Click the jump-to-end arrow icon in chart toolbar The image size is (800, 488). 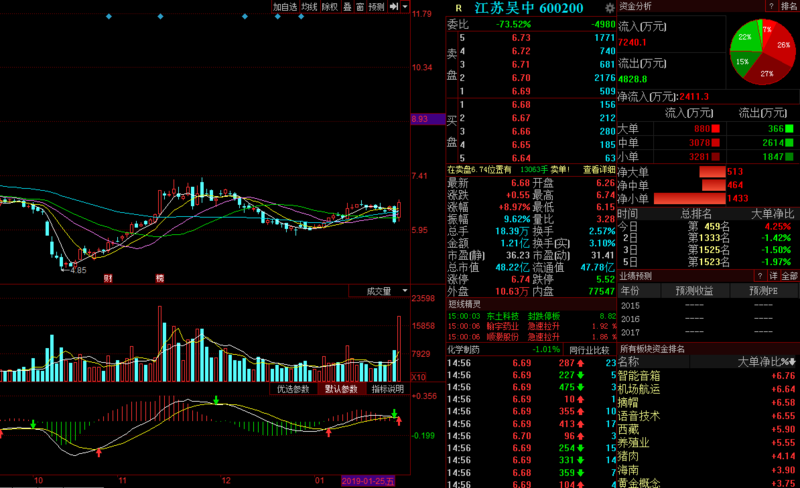click(x=394, y=7)
